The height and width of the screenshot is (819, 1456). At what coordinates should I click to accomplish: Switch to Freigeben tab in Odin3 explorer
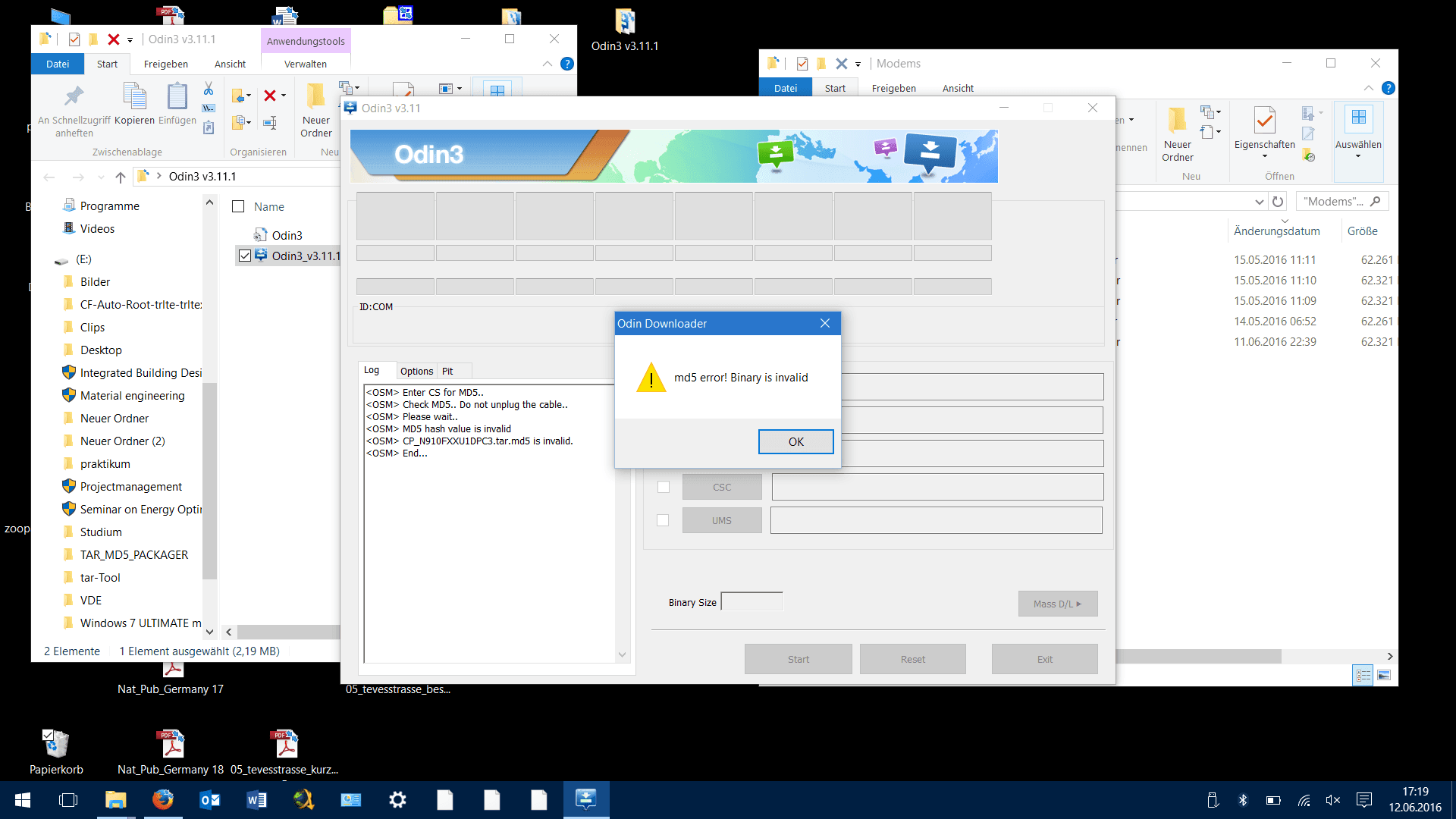pyautogui.click(x=165, y=64)
